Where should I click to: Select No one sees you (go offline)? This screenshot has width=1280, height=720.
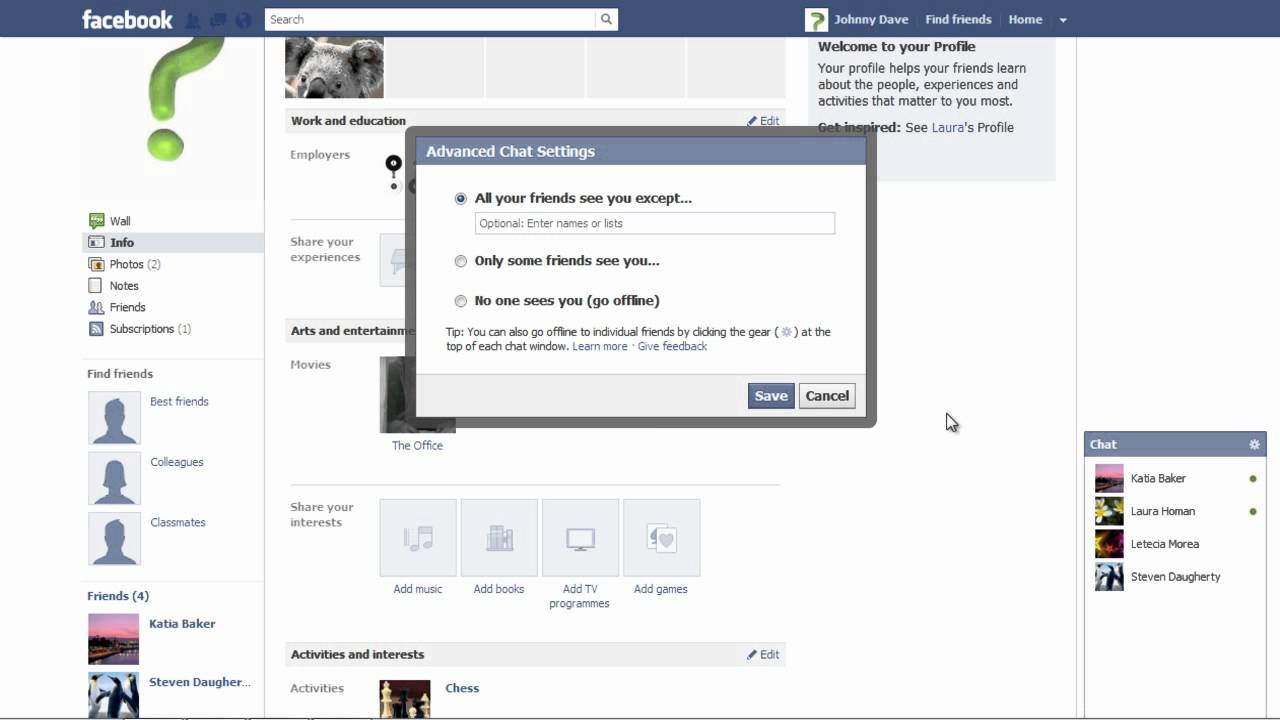tap(461, 301)
